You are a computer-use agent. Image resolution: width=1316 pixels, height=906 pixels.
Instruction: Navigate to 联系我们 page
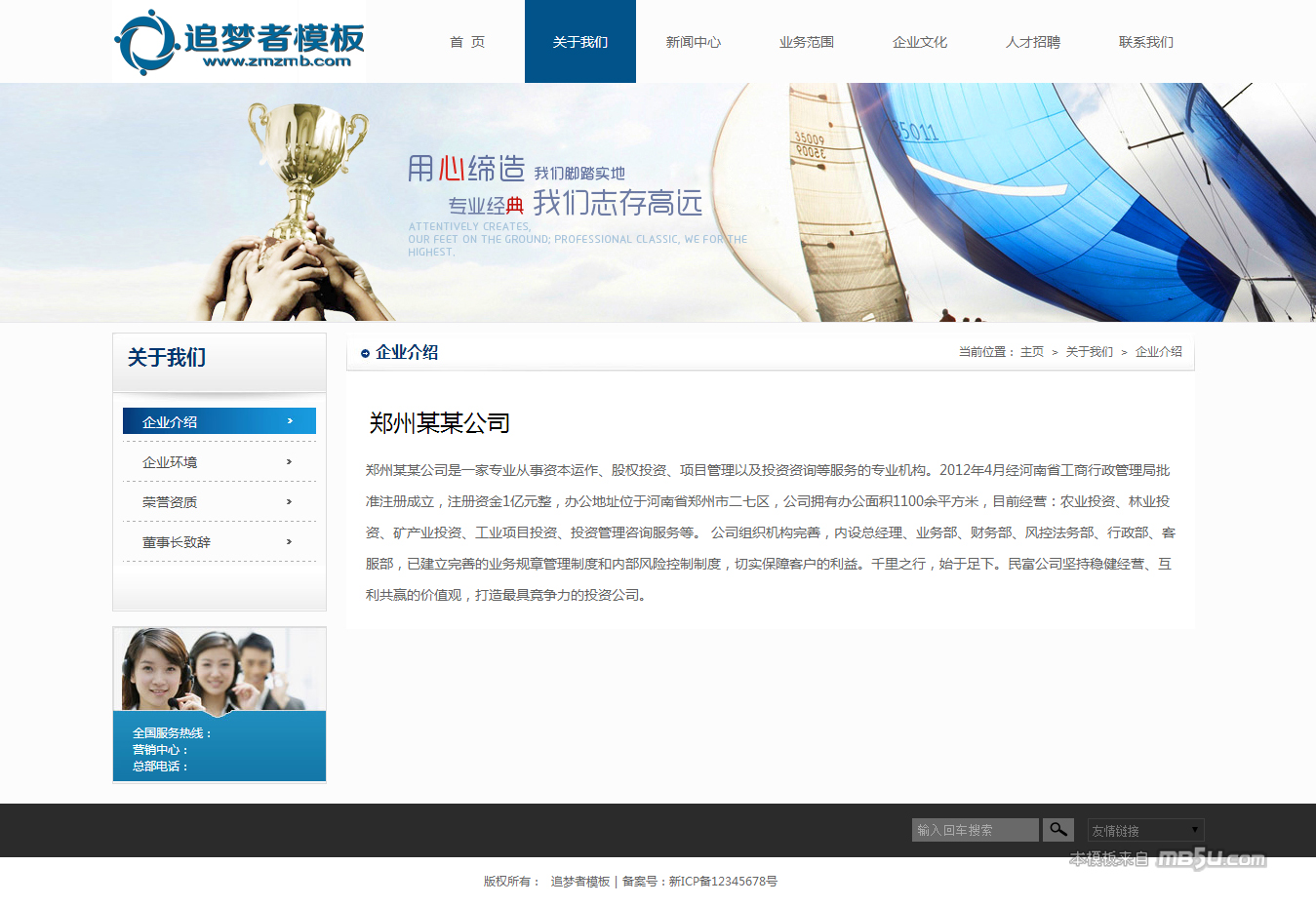coord(1145,42)
